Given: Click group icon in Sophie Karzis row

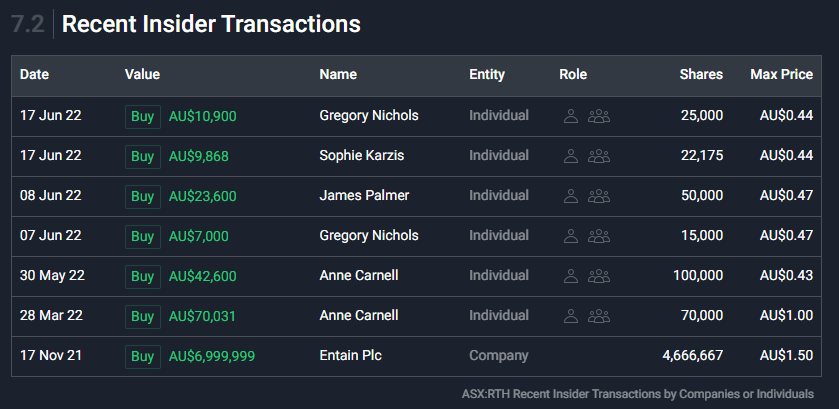Looking at the screenshot, I should pyautogui.click(x=599, y=156).
